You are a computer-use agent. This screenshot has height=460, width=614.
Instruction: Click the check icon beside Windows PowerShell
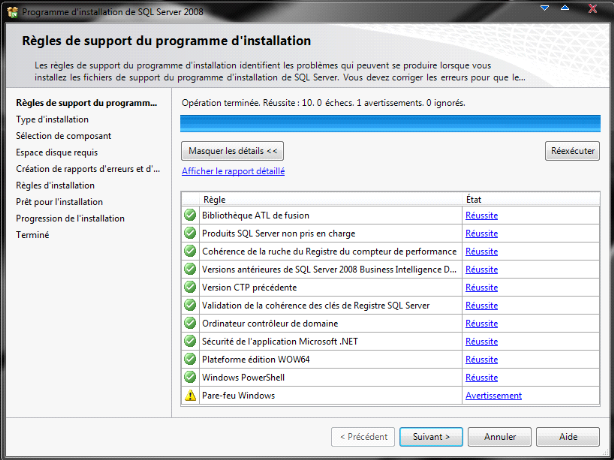tap(190, 377)
